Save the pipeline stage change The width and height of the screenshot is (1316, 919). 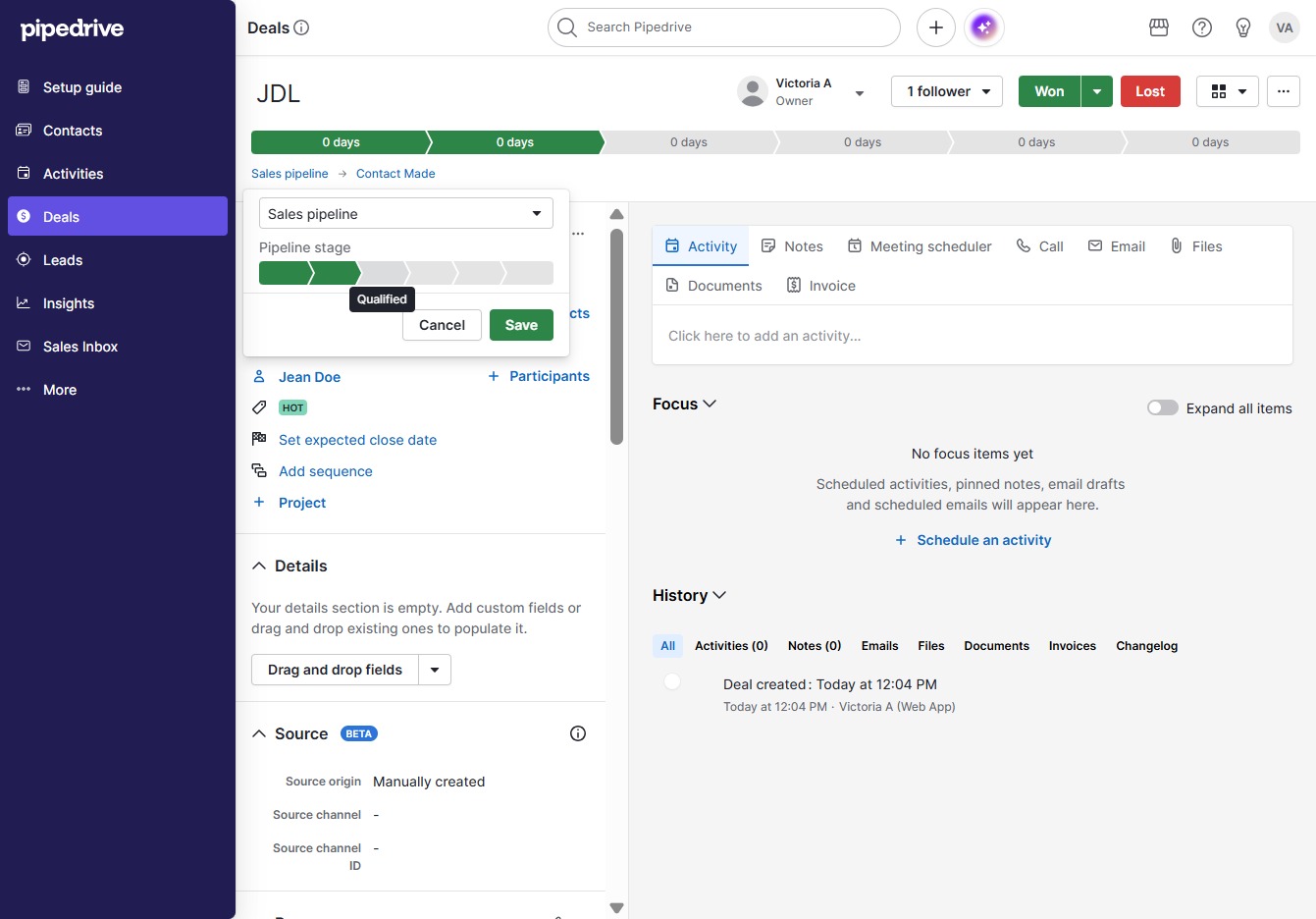click(x=521, y=325)
